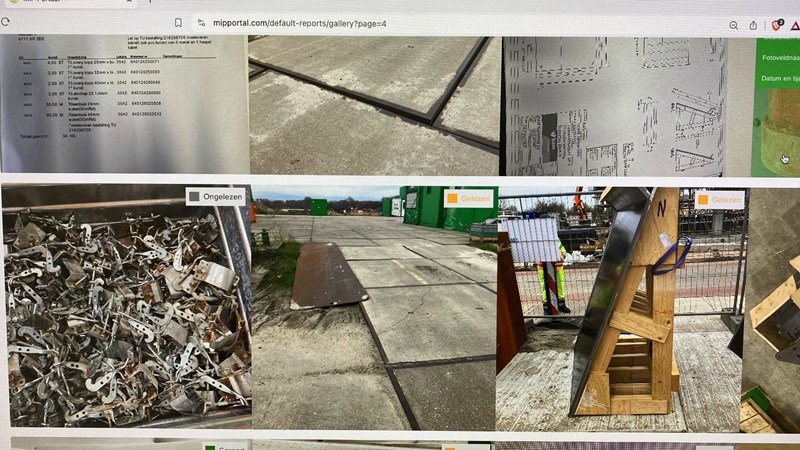Reload the page with the refresh icon
This screenshot has width=800, height=450.
[x=5, y=22]
